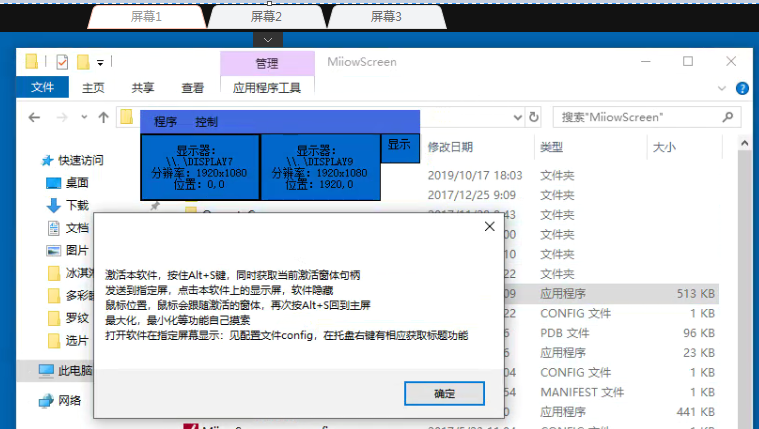Image resolution: width=759 pixels, height=429 pixels.
Task: Click the search magnifier icon
Action: 727,117
